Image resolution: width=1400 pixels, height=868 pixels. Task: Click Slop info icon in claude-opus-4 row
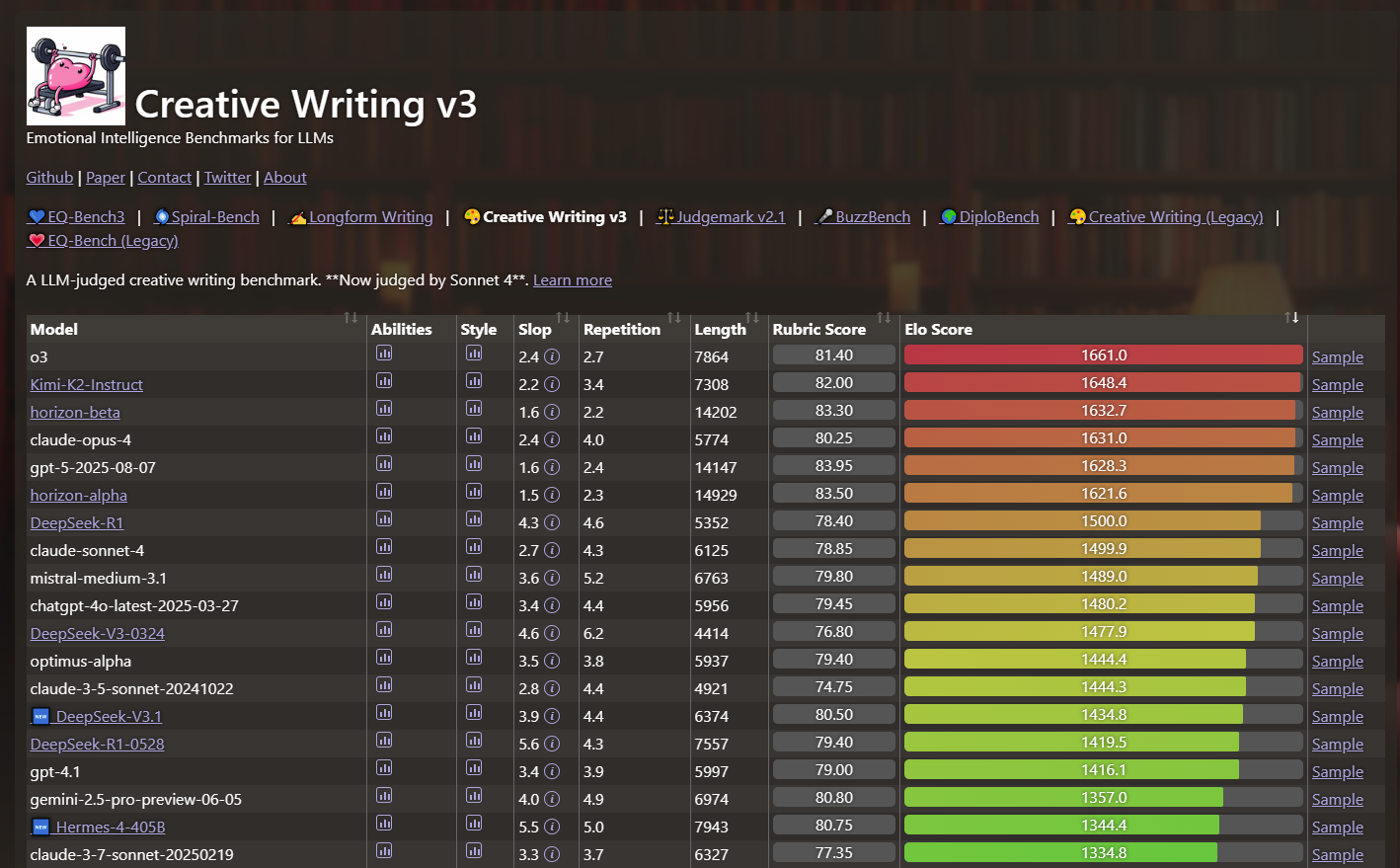point(552,439)
